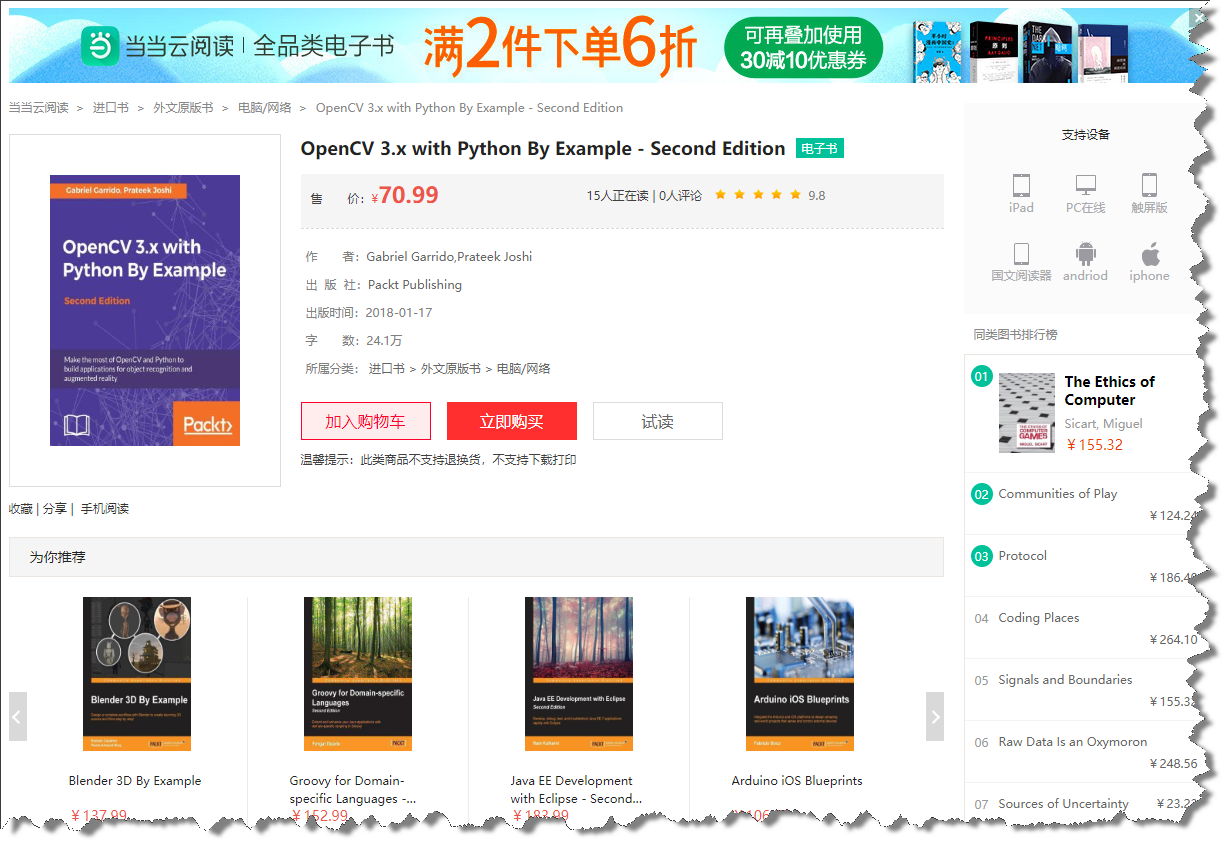Click 手机阅读 link below cover

pyautogui.click(x=105, y=508)
